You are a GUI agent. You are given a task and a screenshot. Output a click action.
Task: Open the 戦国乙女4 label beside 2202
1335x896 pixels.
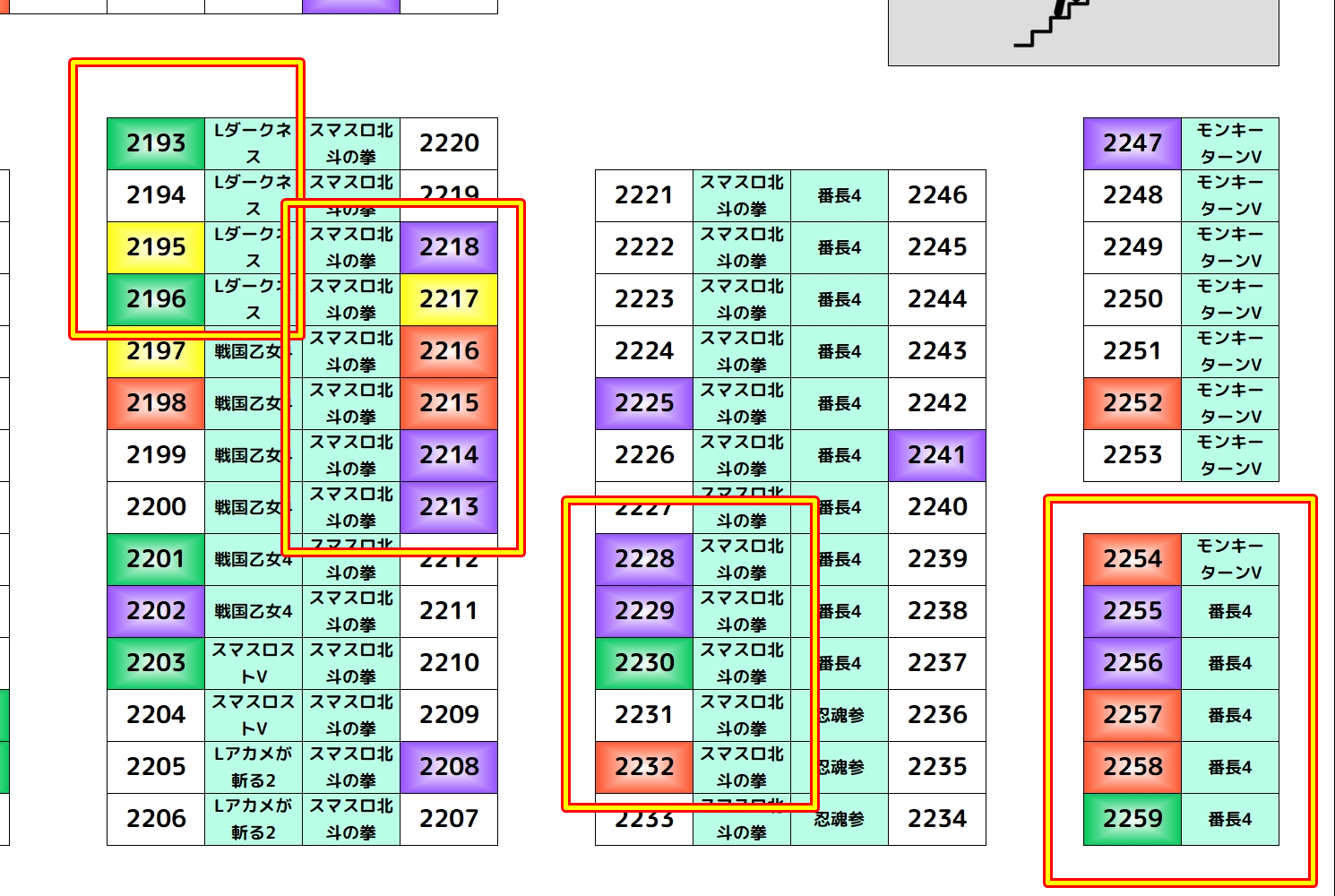point(254,611)
